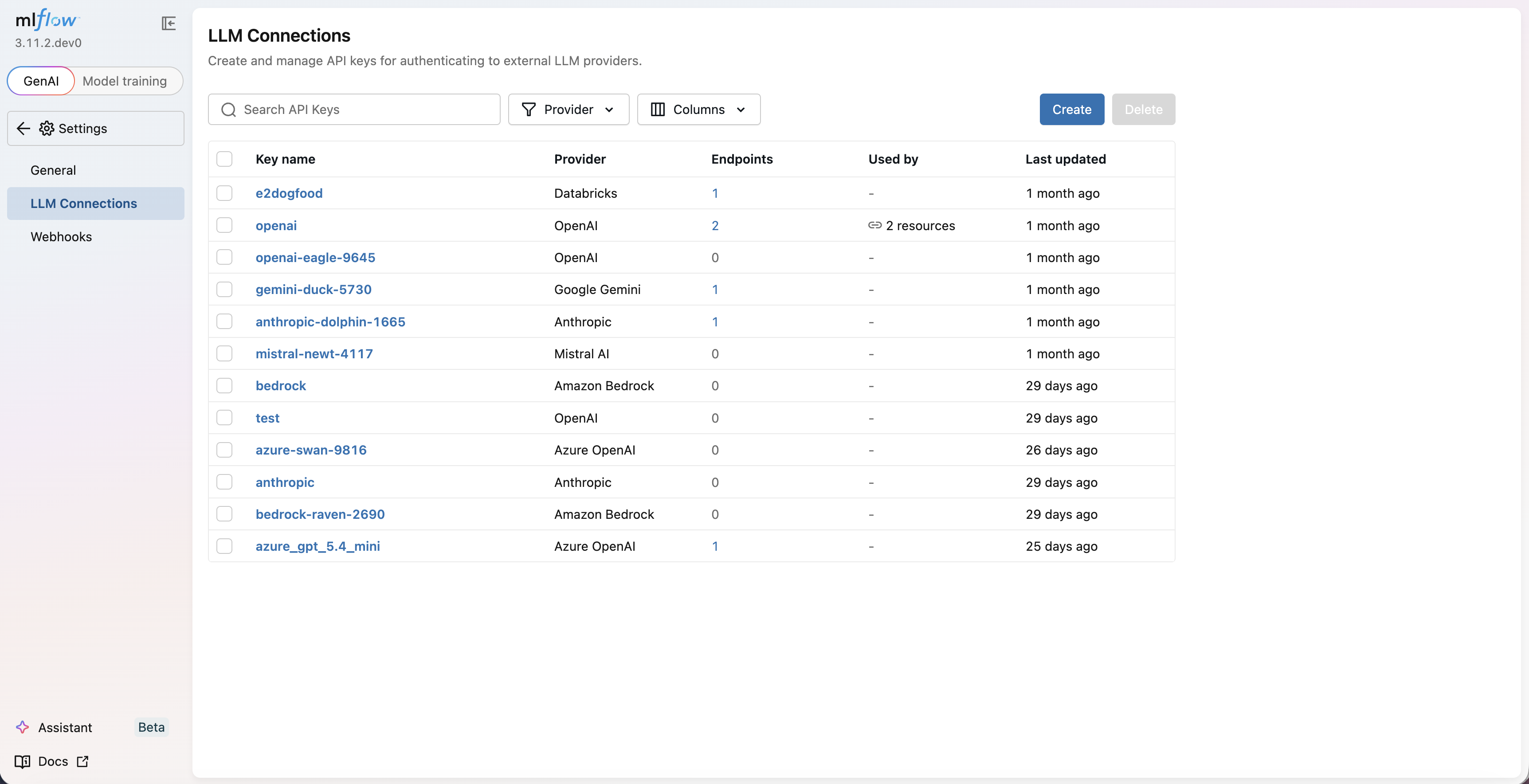Click the Docs book icon
The height and width of the screenshot is (784, 1529).
pos(23,761)
